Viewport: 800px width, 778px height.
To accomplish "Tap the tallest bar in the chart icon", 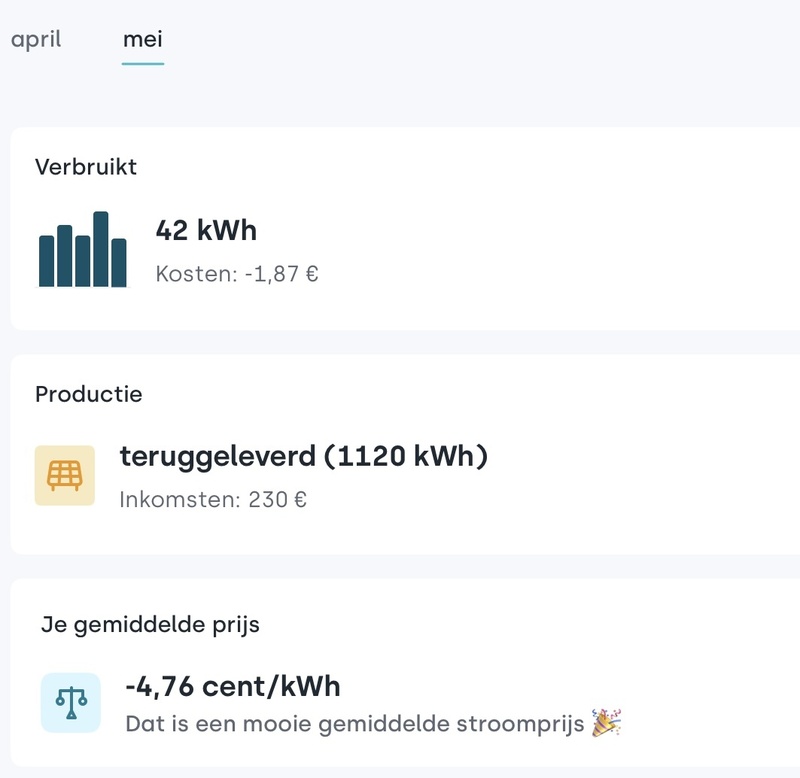I will [101, 250].
